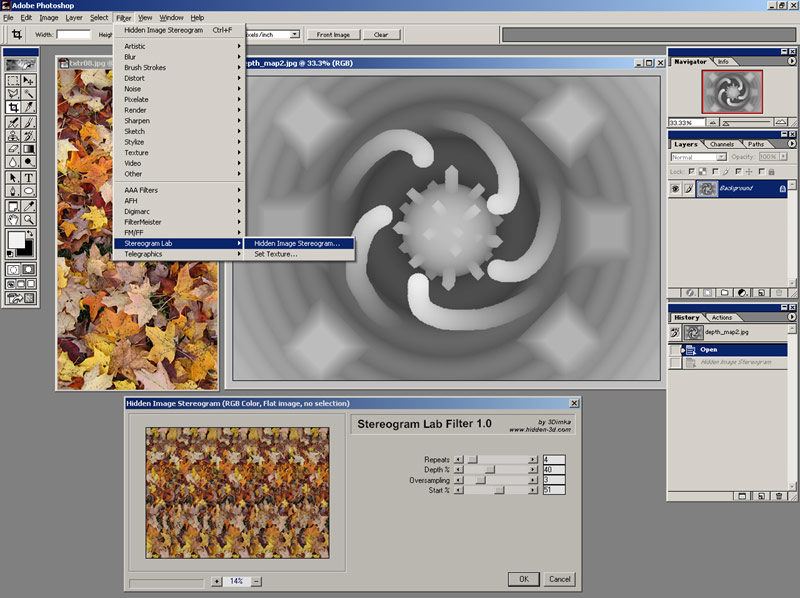Click the Navigator zoom slider
The image size is (800, 598).
[747, 122]
